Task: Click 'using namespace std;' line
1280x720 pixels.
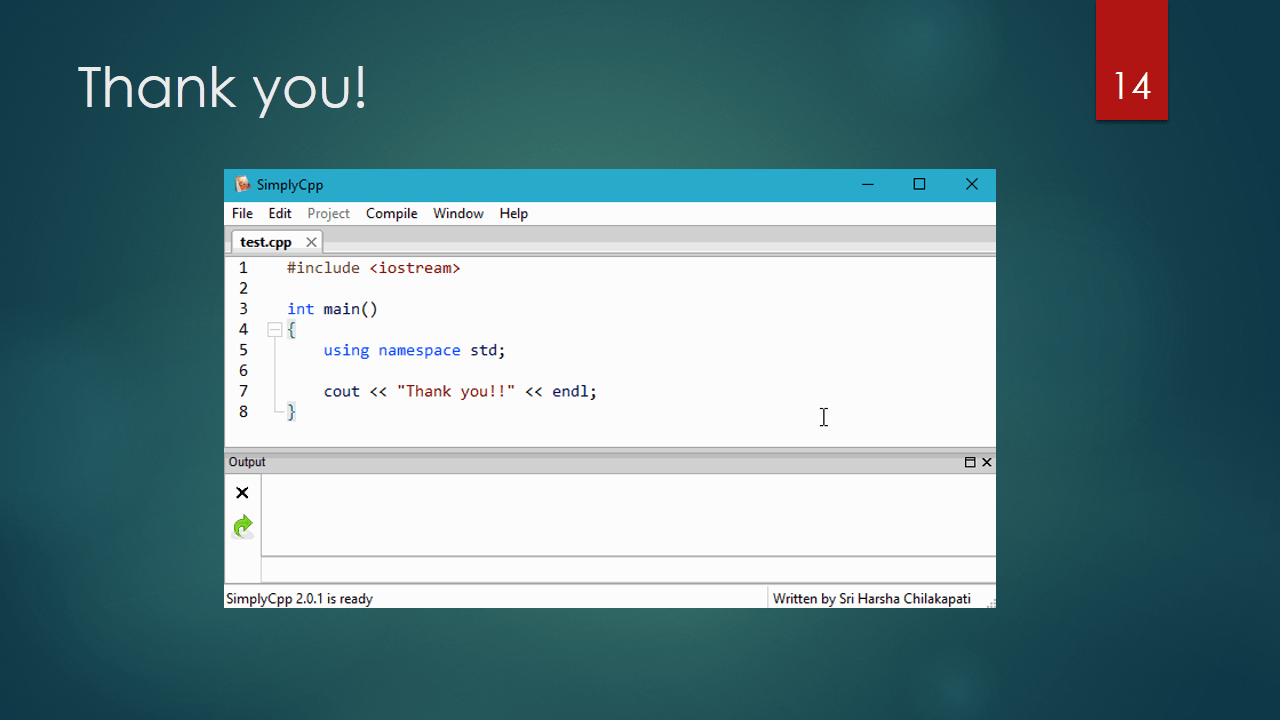Action: tap(415, 350)
